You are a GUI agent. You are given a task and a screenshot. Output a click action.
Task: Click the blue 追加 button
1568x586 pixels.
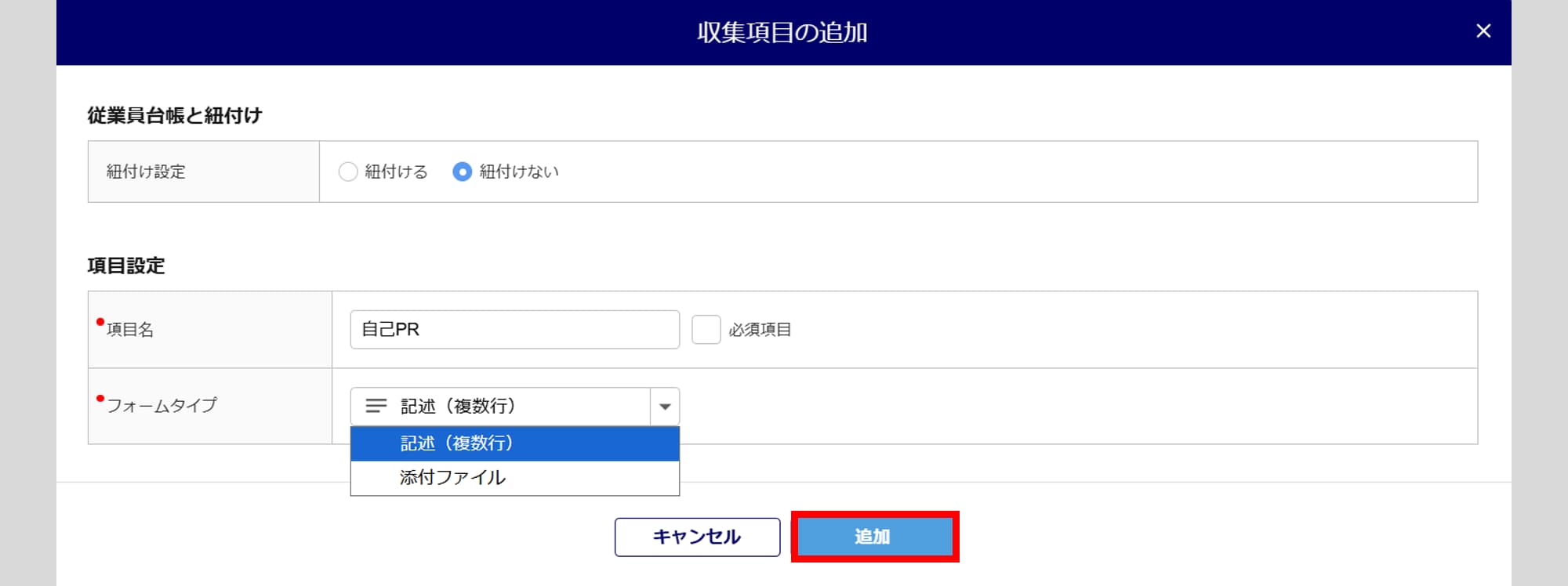875,537
